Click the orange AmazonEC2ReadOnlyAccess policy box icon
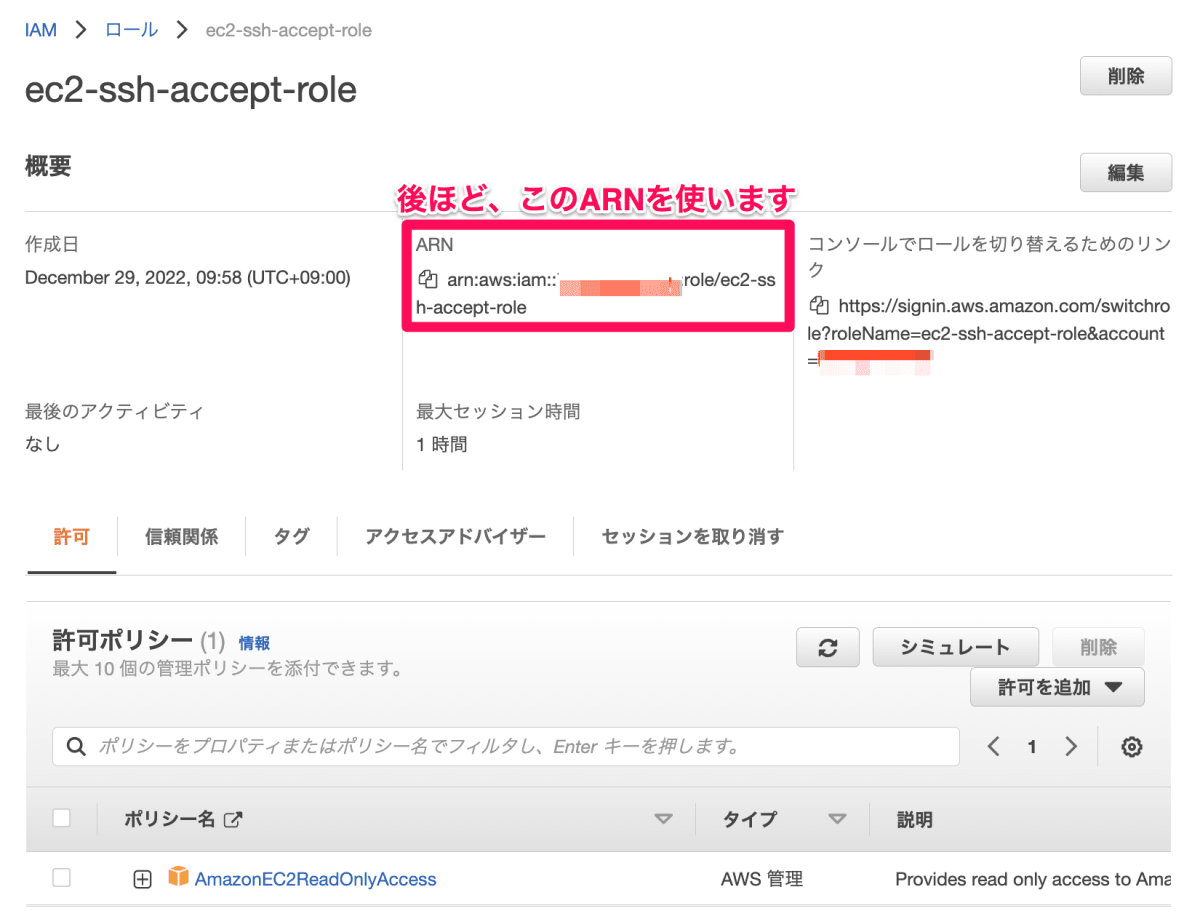Viewport: 1200px width, 911px height. click(178, 877)
